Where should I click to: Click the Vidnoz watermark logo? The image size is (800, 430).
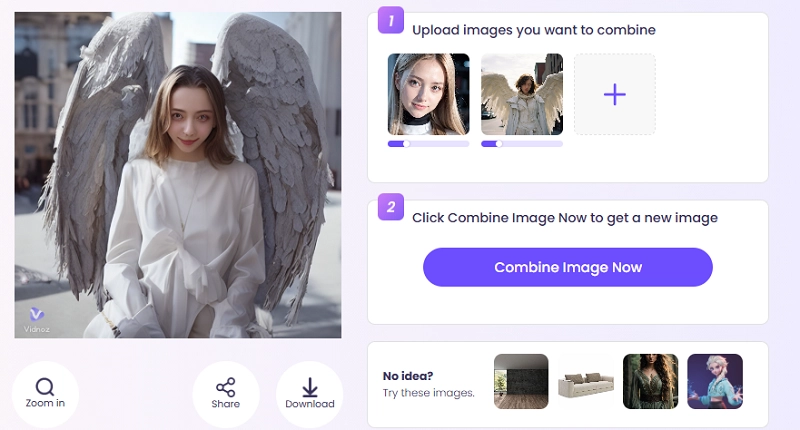tap(37, 318)
